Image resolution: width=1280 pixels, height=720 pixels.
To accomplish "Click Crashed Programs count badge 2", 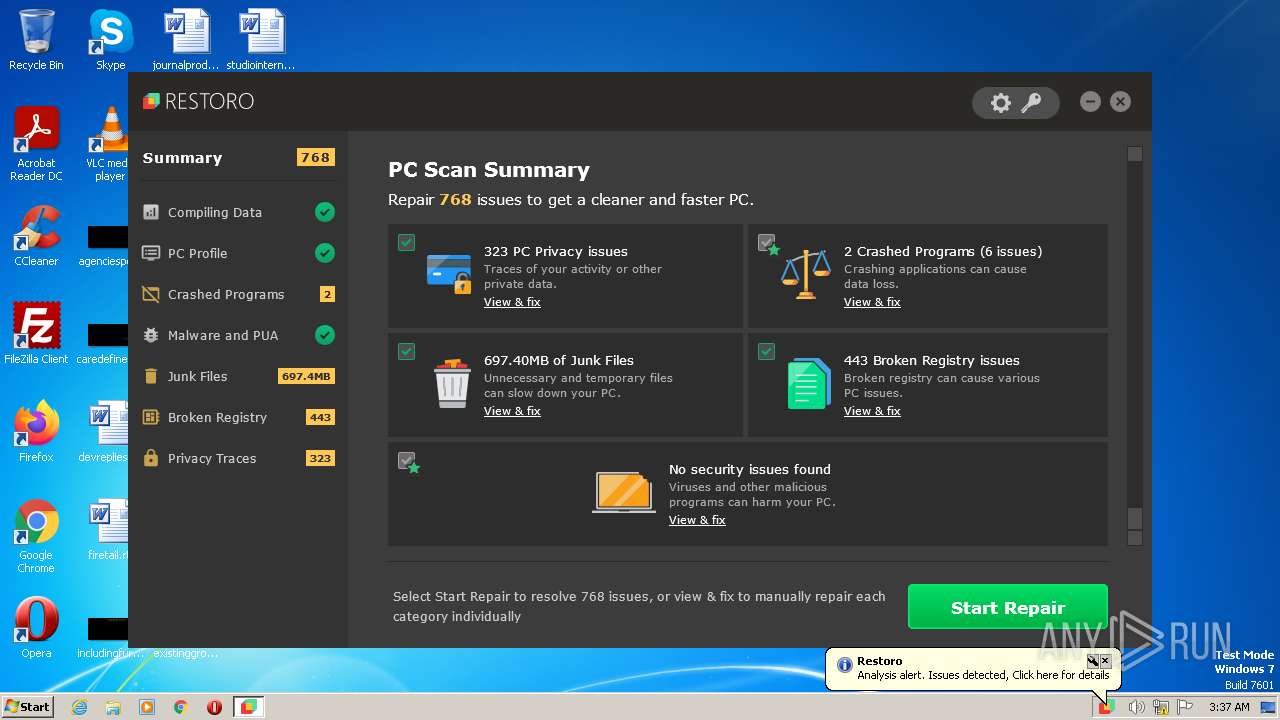I will pos(327,294).
